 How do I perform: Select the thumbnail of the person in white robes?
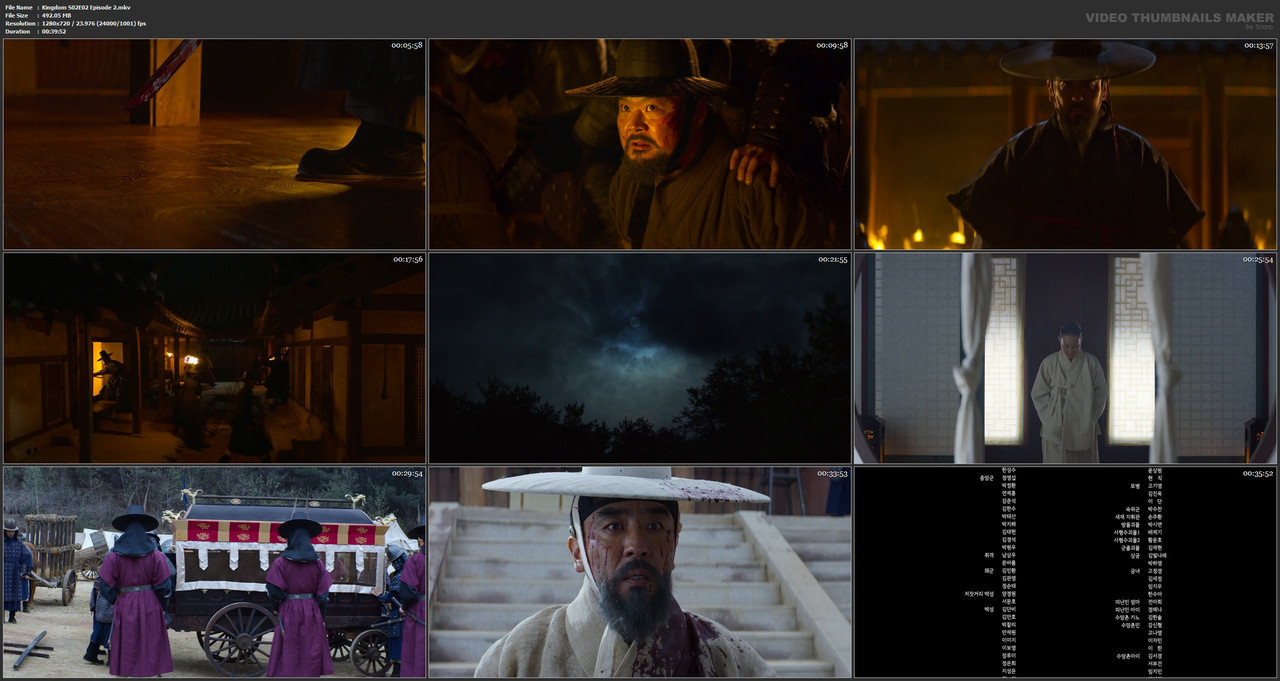coord(1065,358)
